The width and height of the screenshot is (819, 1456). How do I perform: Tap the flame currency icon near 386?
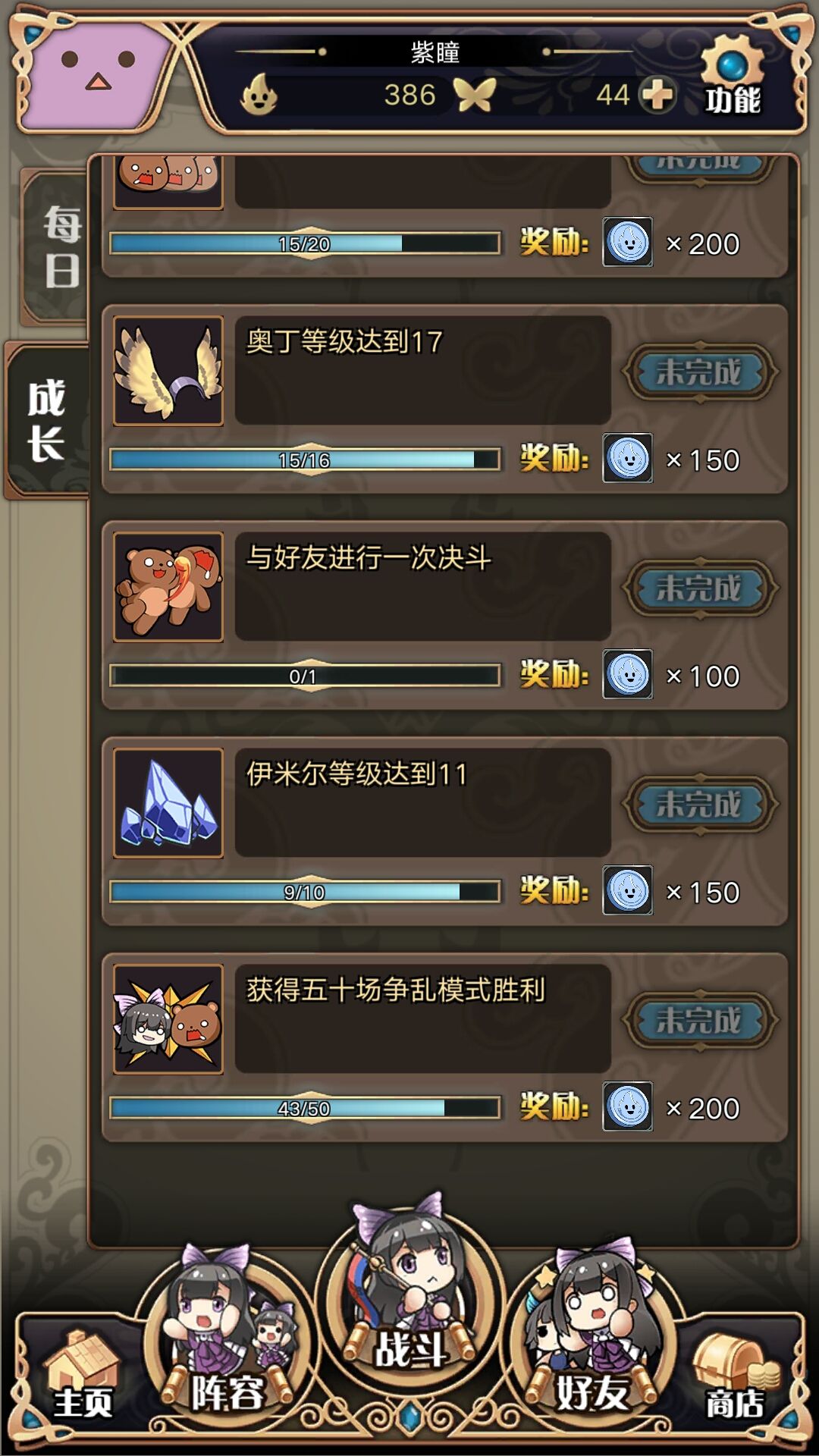tap(259, 94)
